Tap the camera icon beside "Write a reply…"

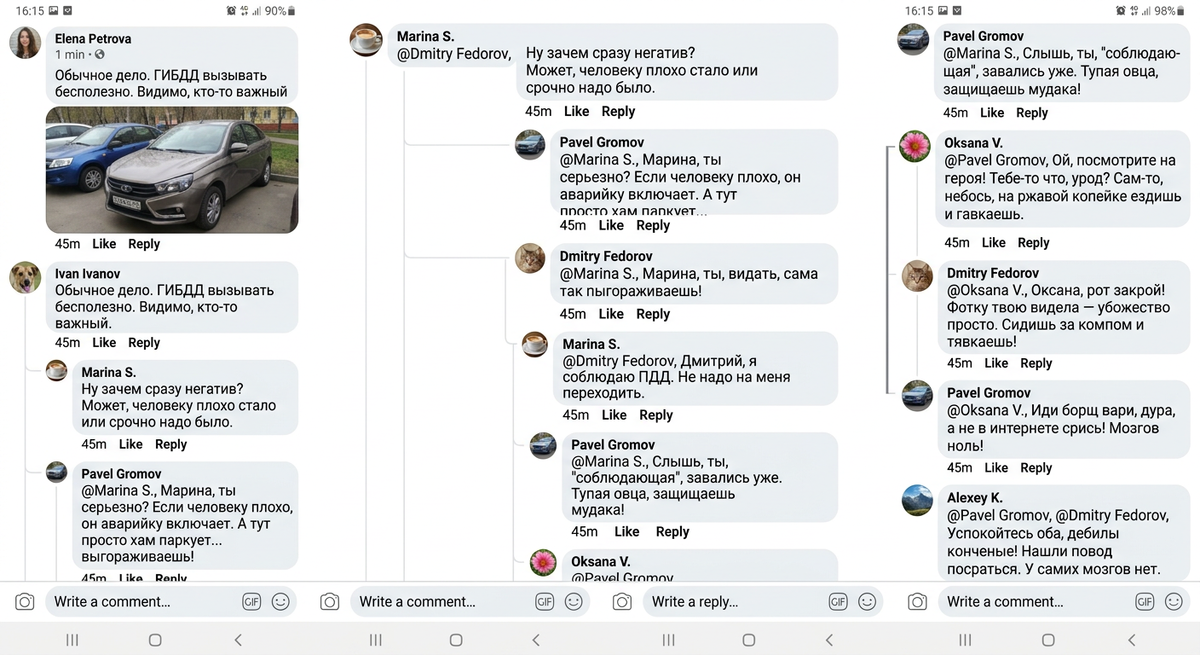click(x=622, y=602)
